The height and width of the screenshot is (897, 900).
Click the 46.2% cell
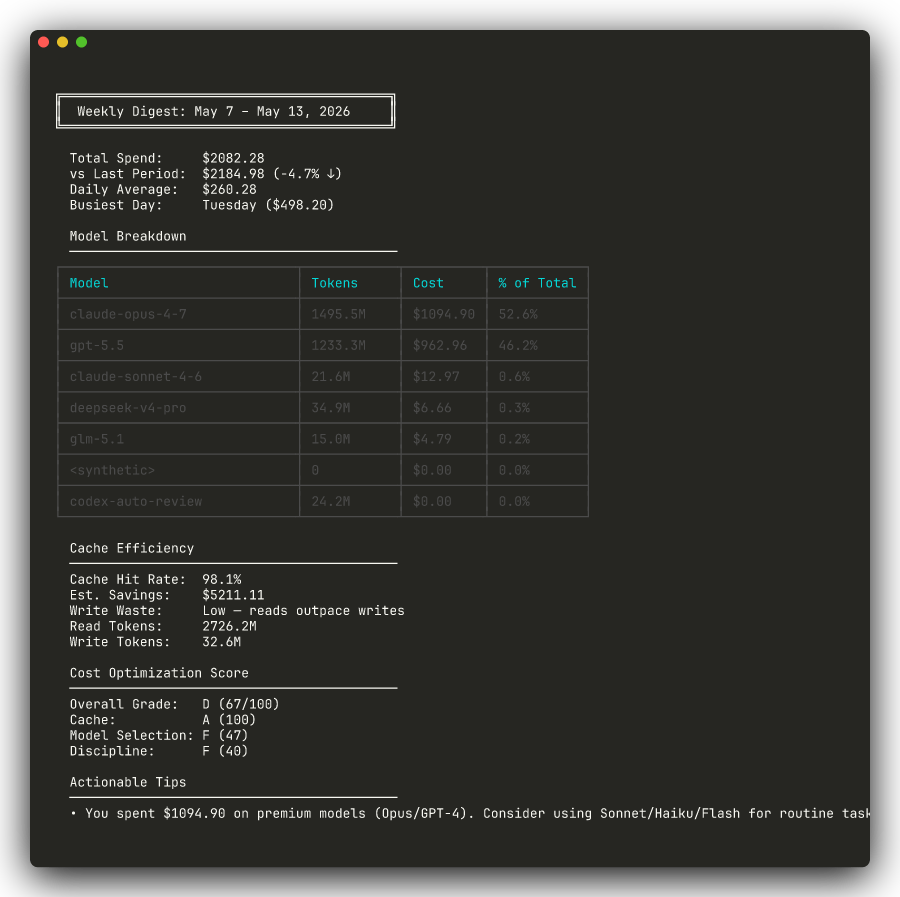(518, 345)
